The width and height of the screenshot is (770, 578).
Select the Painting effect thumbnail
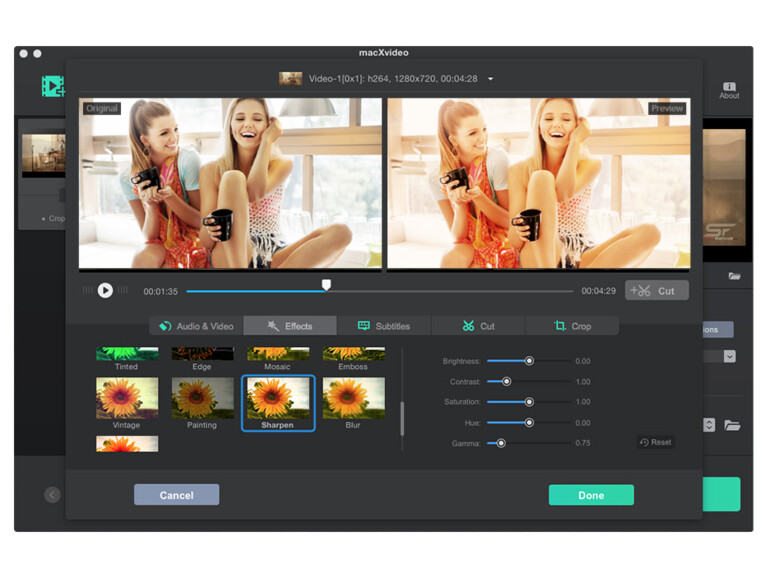[202, 398]
